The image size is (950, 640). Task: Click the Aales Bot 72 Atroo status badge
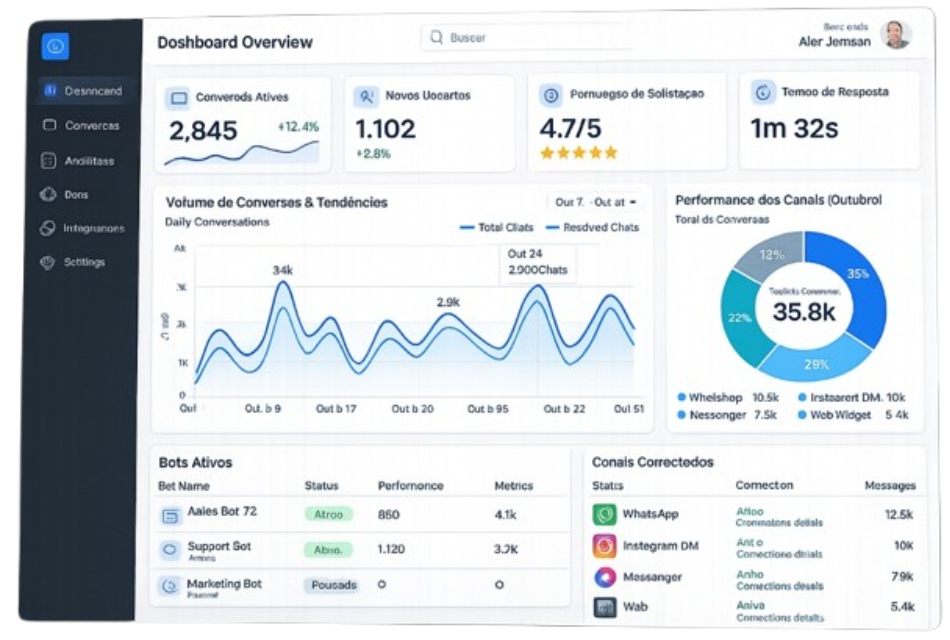tap(328, 515)
